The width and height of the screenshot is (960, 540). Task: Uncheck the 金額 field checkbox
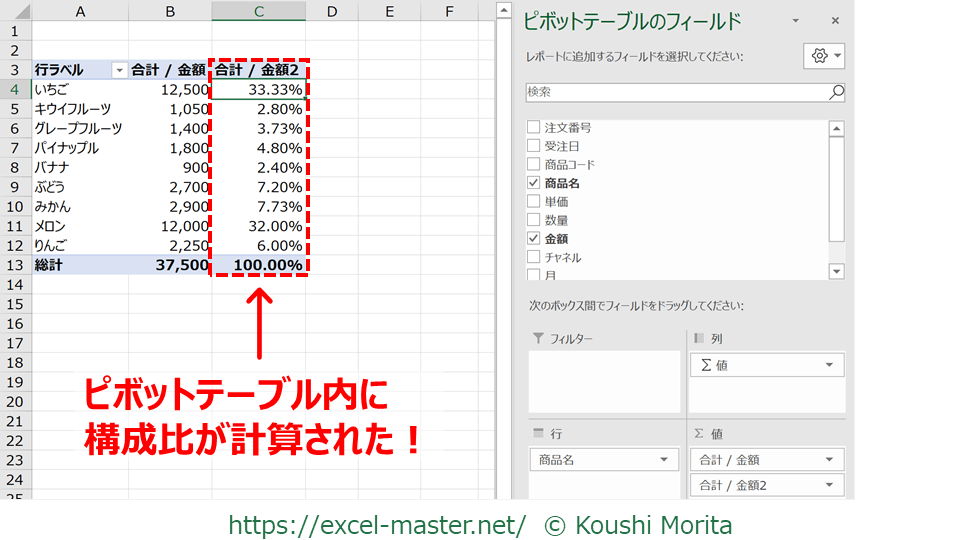point(534,239)
